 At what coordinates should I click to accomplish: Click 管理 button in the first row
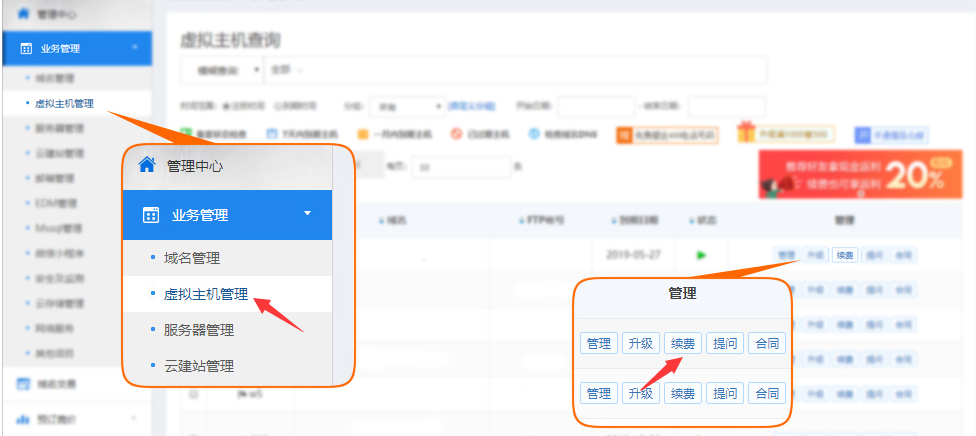(x=599, y=343)
